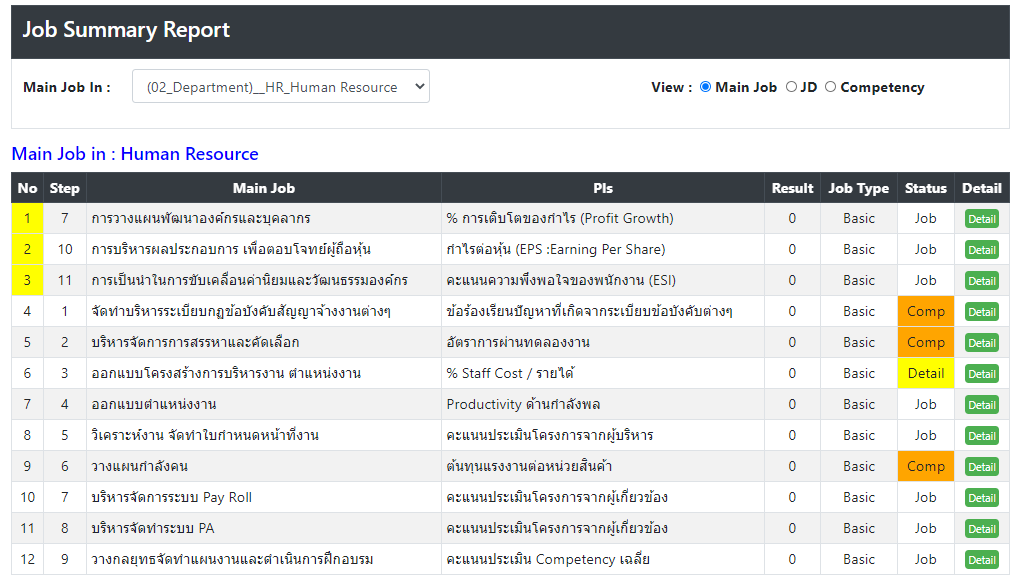
Task: Click Detail button for PA row 11
Action: 982,529
